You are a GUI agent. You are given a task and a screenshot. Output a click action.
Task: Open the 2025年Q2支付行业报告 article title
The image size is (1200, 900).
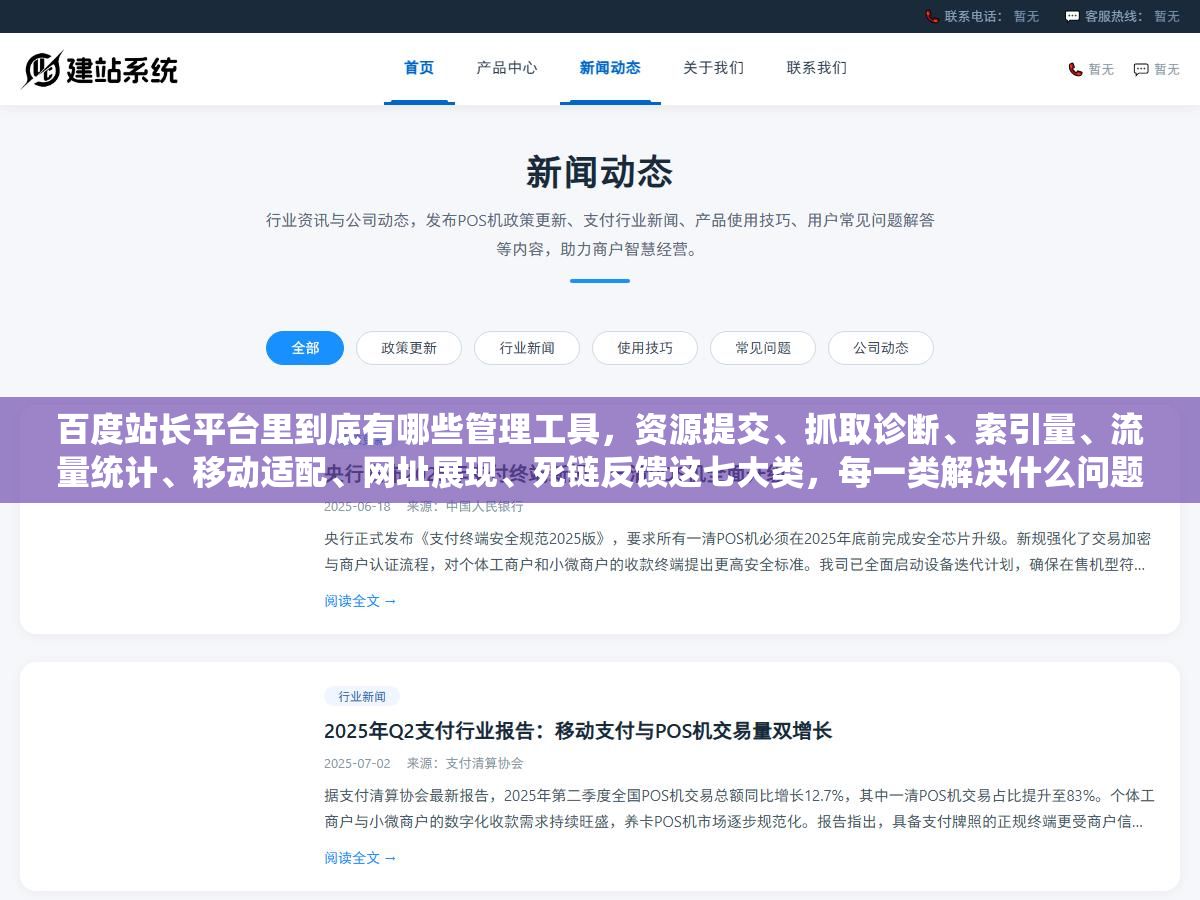(x=578, y=731)
